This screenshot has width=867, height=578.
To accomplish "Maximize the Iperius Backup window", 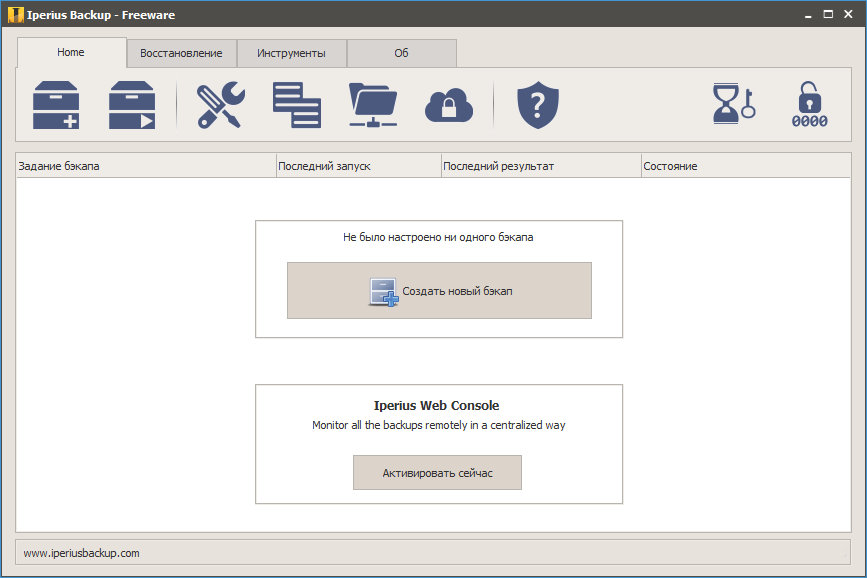I will point(828,15).
